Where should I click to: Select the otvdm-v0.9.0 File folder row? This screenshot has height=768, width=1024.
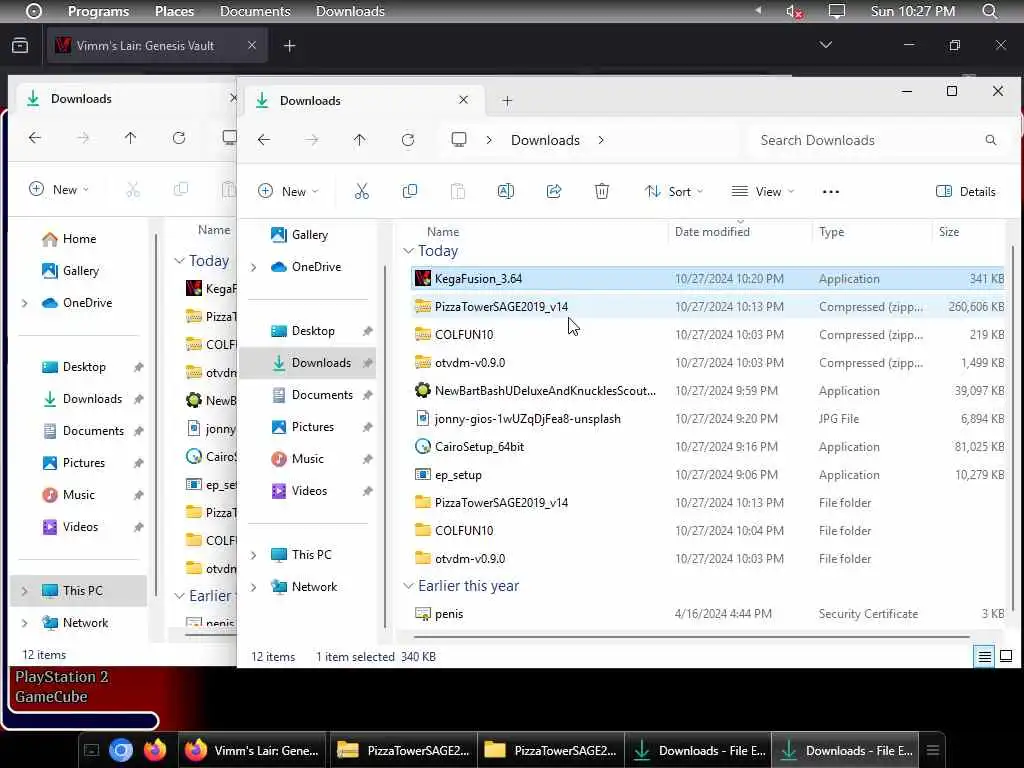click(708, 558)
